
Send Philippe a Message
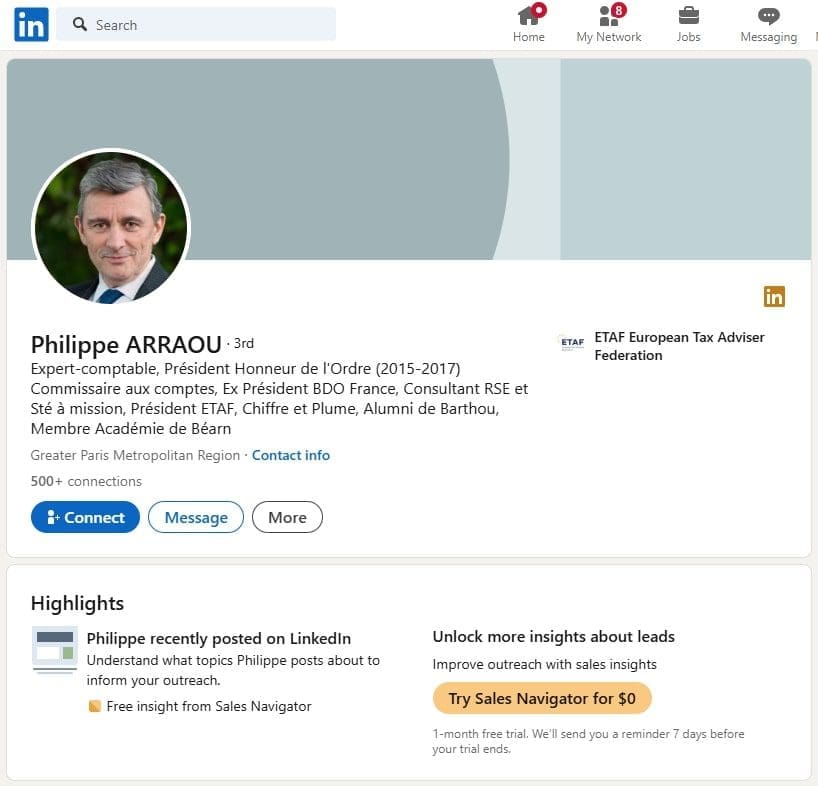pyautogui.click(x=195, y=517)
